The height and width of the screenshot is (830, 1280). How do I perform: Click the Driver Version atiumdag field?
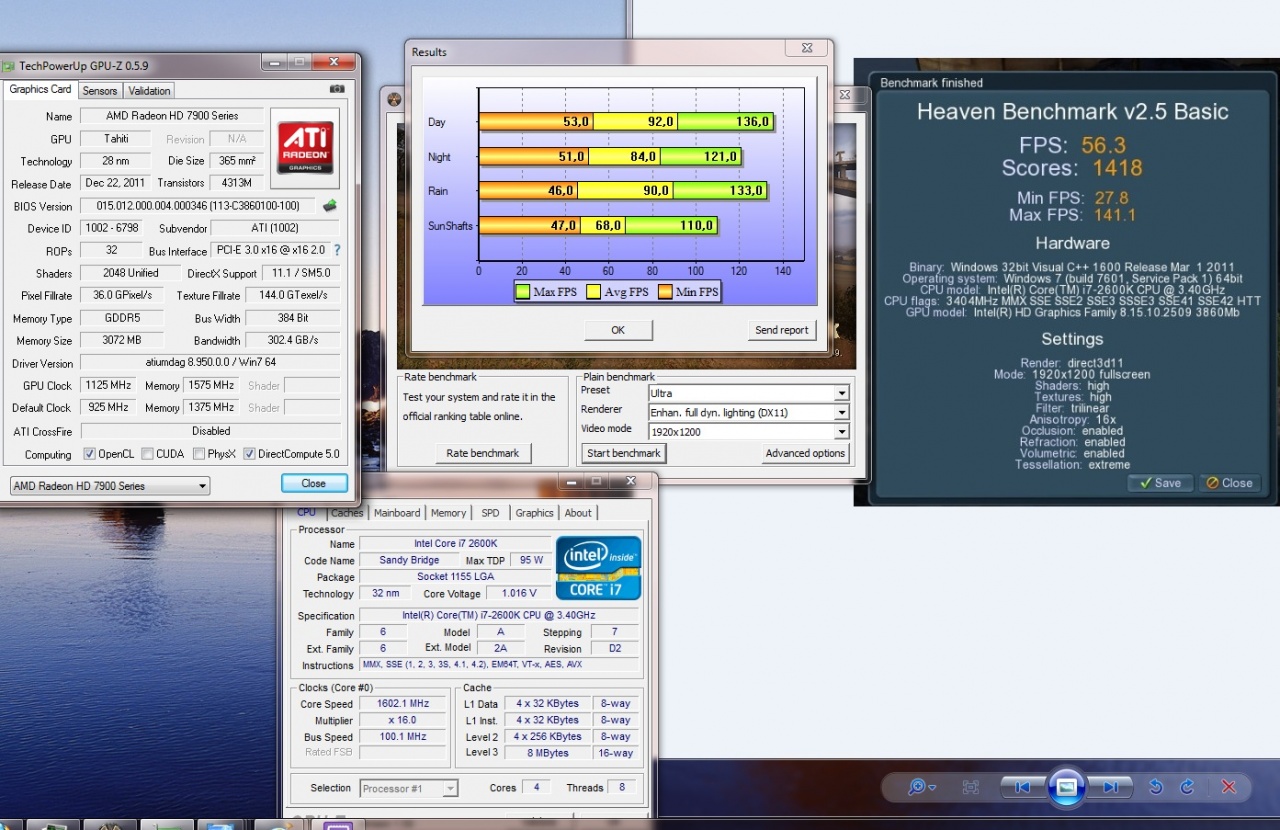tap(210, 363)
